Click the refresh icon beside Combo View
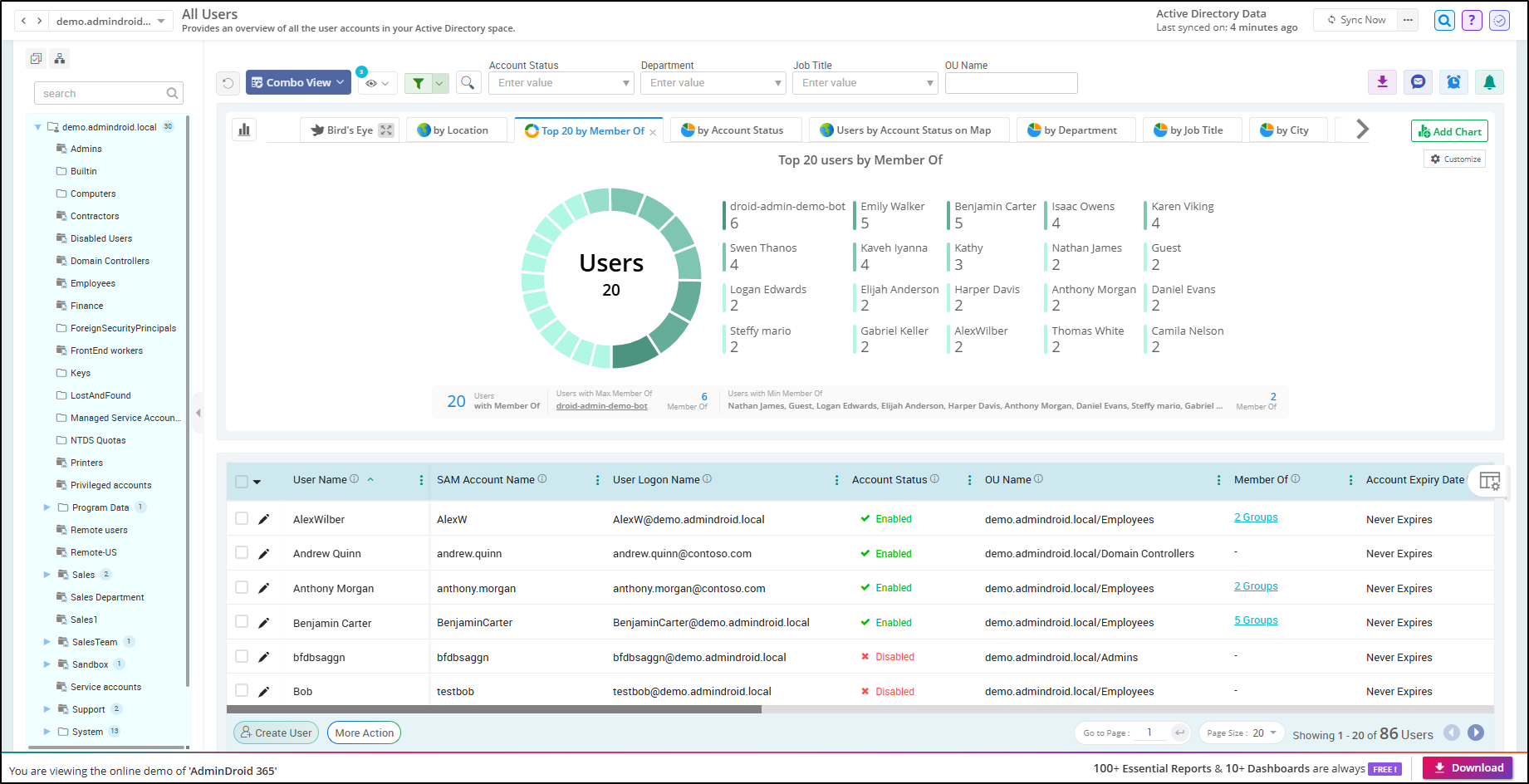Screen dimensions: 1529x784 [x=228, y=83]
